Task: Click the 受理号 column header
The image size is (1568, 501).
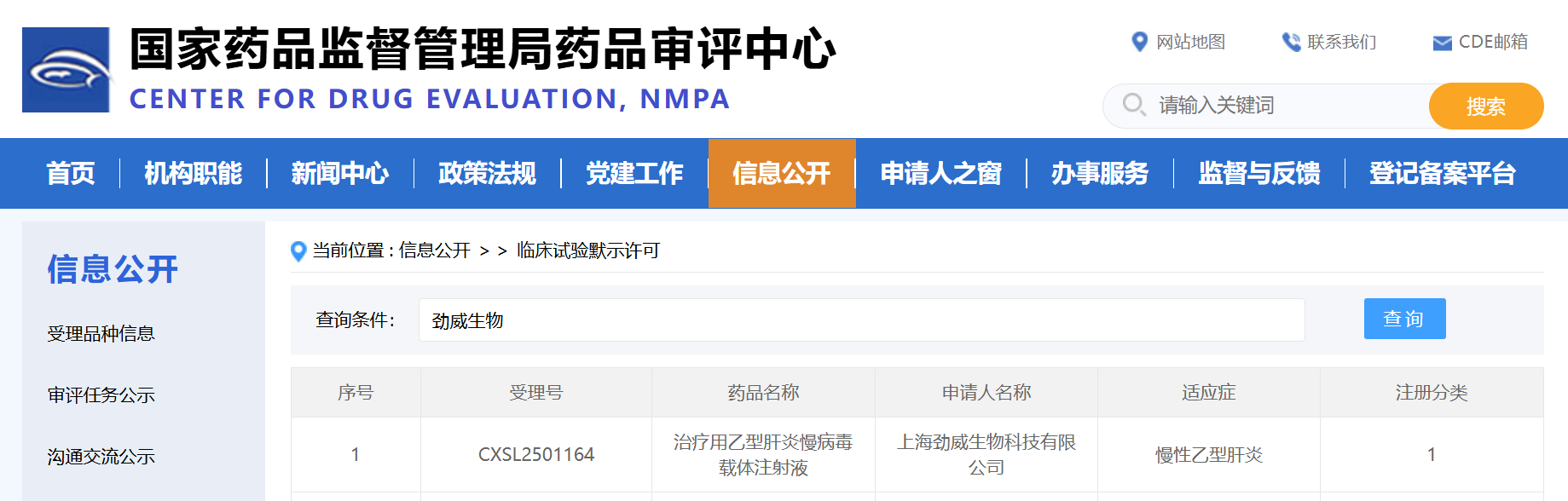Action: pyautogui.click(x=536, y=393)
